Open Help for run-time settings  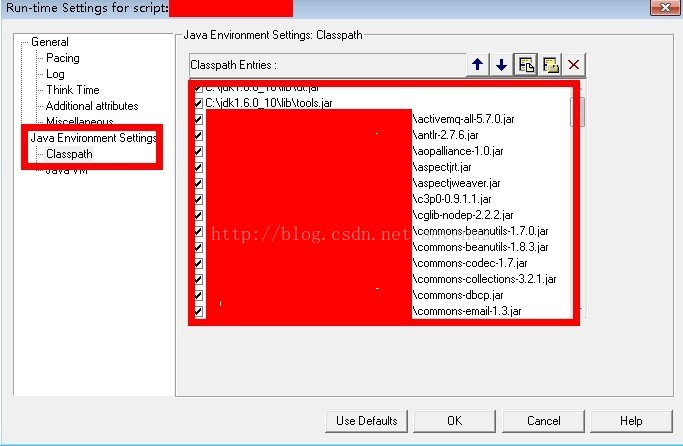coord(631,421)
